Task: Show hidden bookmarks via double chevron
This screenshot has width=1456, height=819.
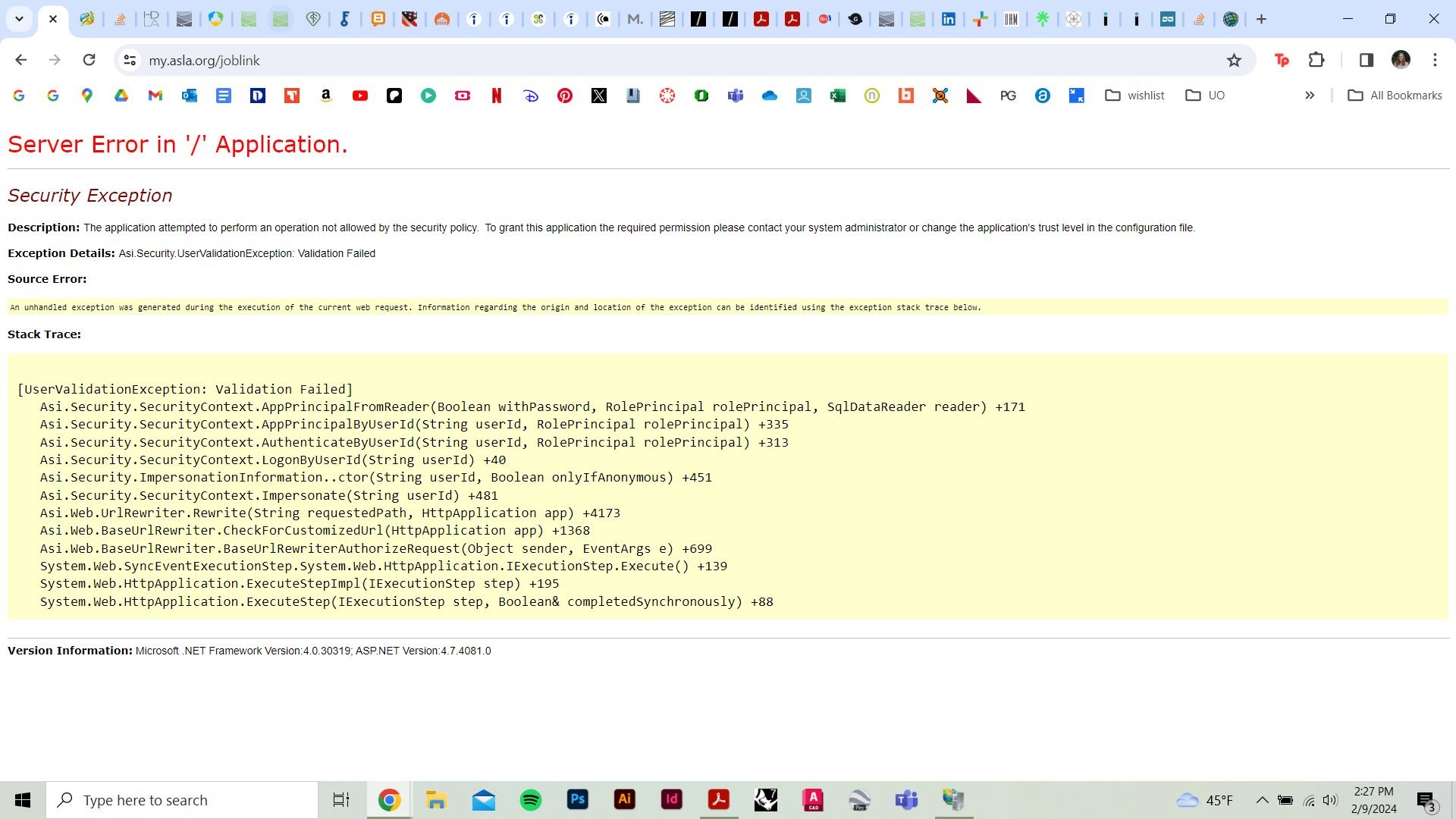Action: (x=1310, y=96)
